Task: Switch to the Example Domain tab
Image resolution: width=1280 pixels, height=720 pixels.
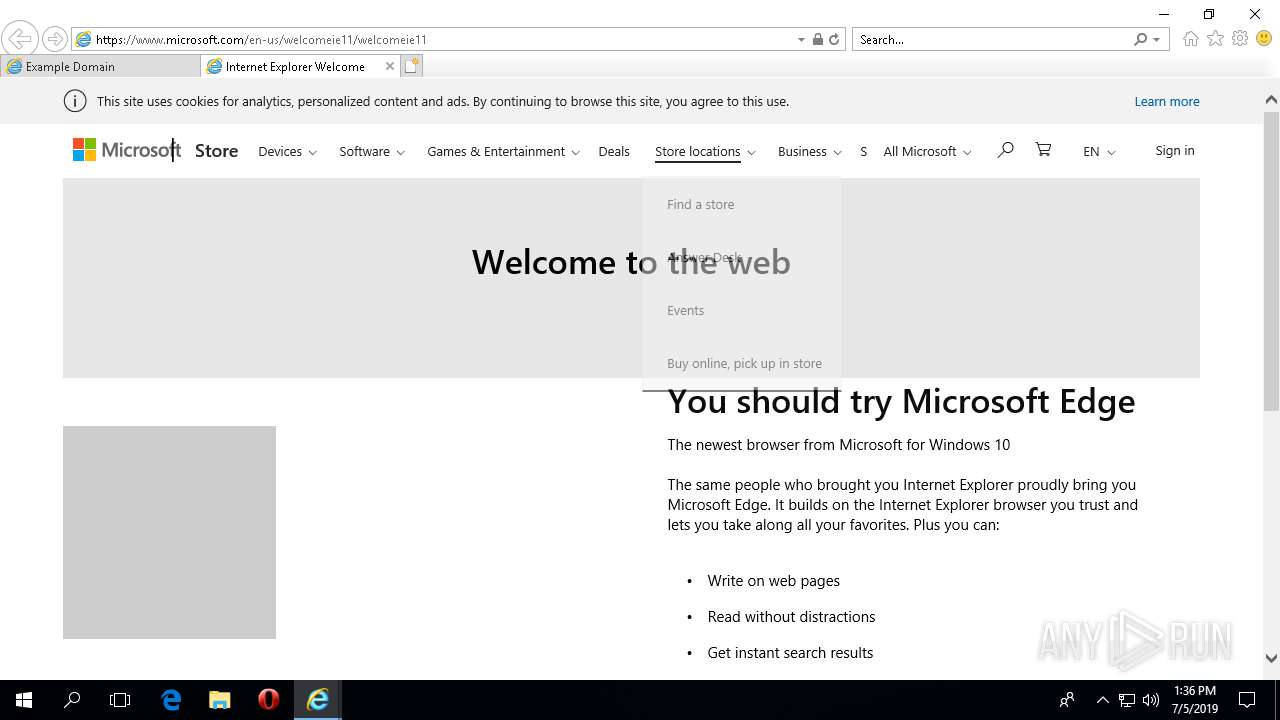Action: tap(100, 66)
